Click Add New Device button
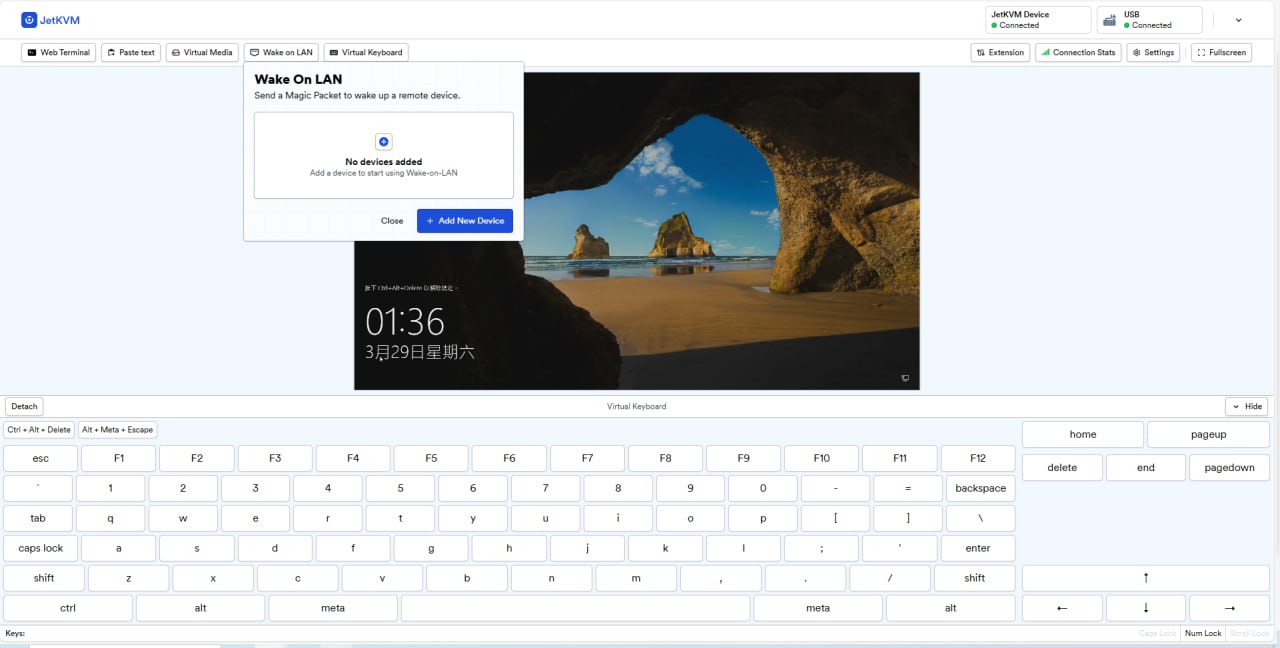 click(x=465, y=220)
